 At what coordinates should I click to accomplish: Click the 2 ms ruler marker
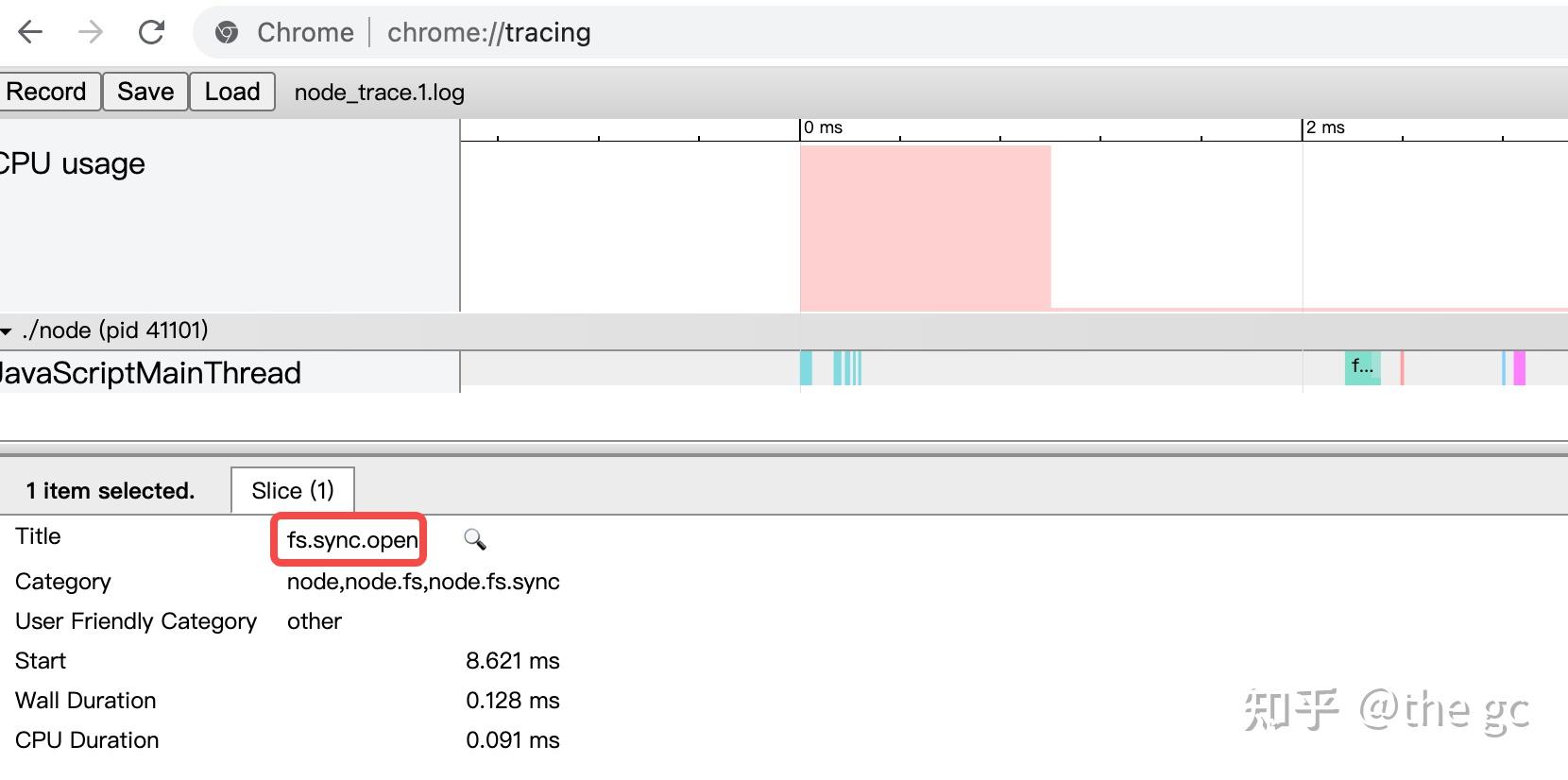click(x=1325, y=128)
